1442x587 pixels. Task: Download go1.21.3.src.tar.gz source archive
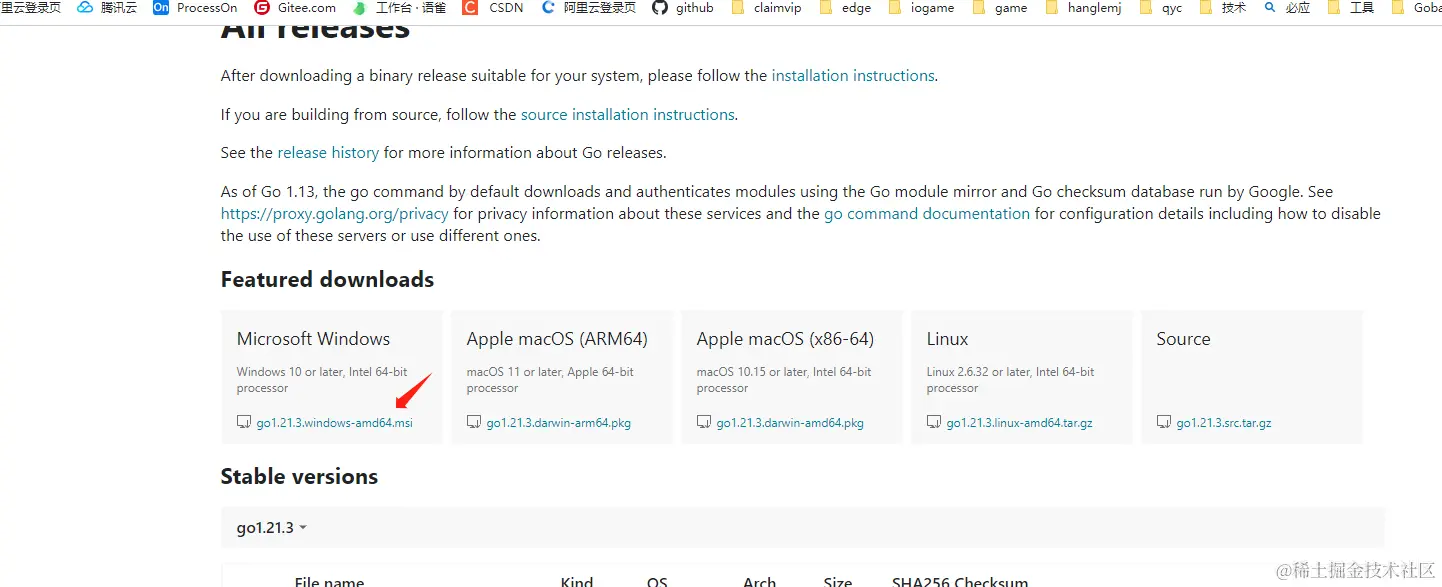[1224, 423]
